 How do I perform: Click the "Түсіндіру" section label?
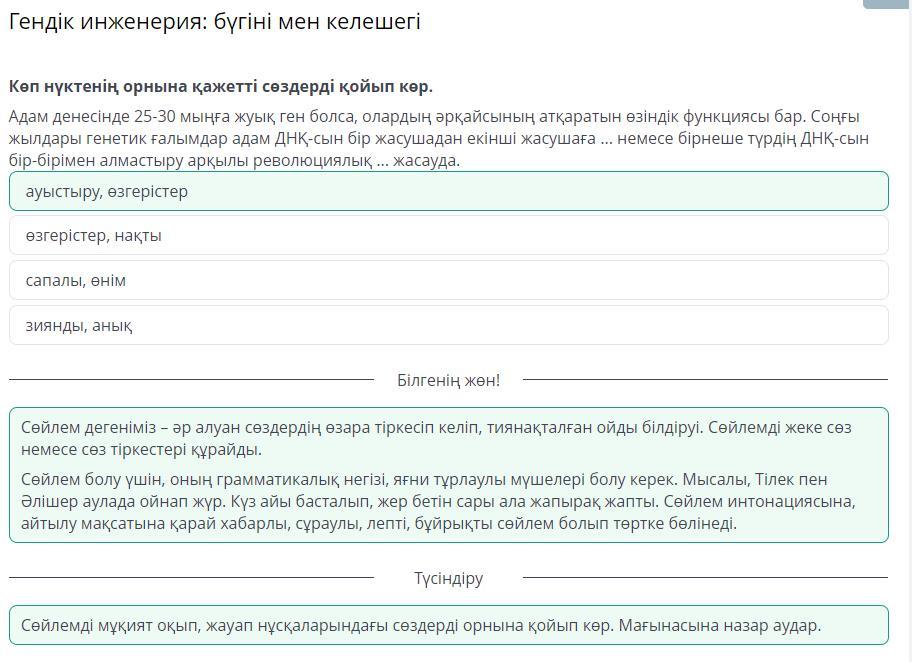coord(448,578)
